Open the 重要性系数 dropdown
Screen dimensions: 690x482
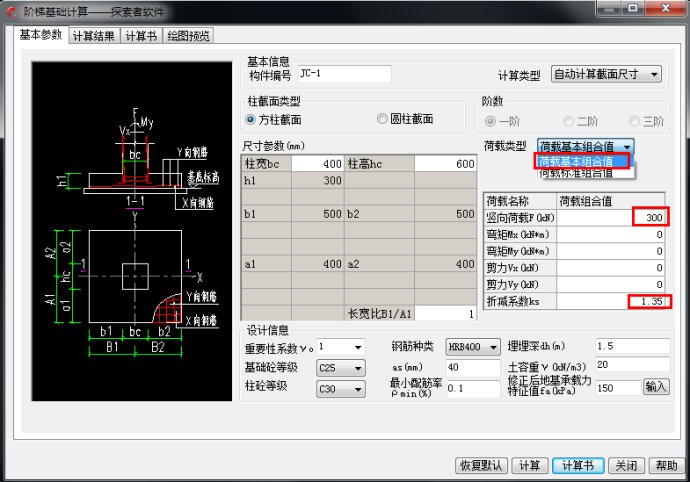(341, 347)
